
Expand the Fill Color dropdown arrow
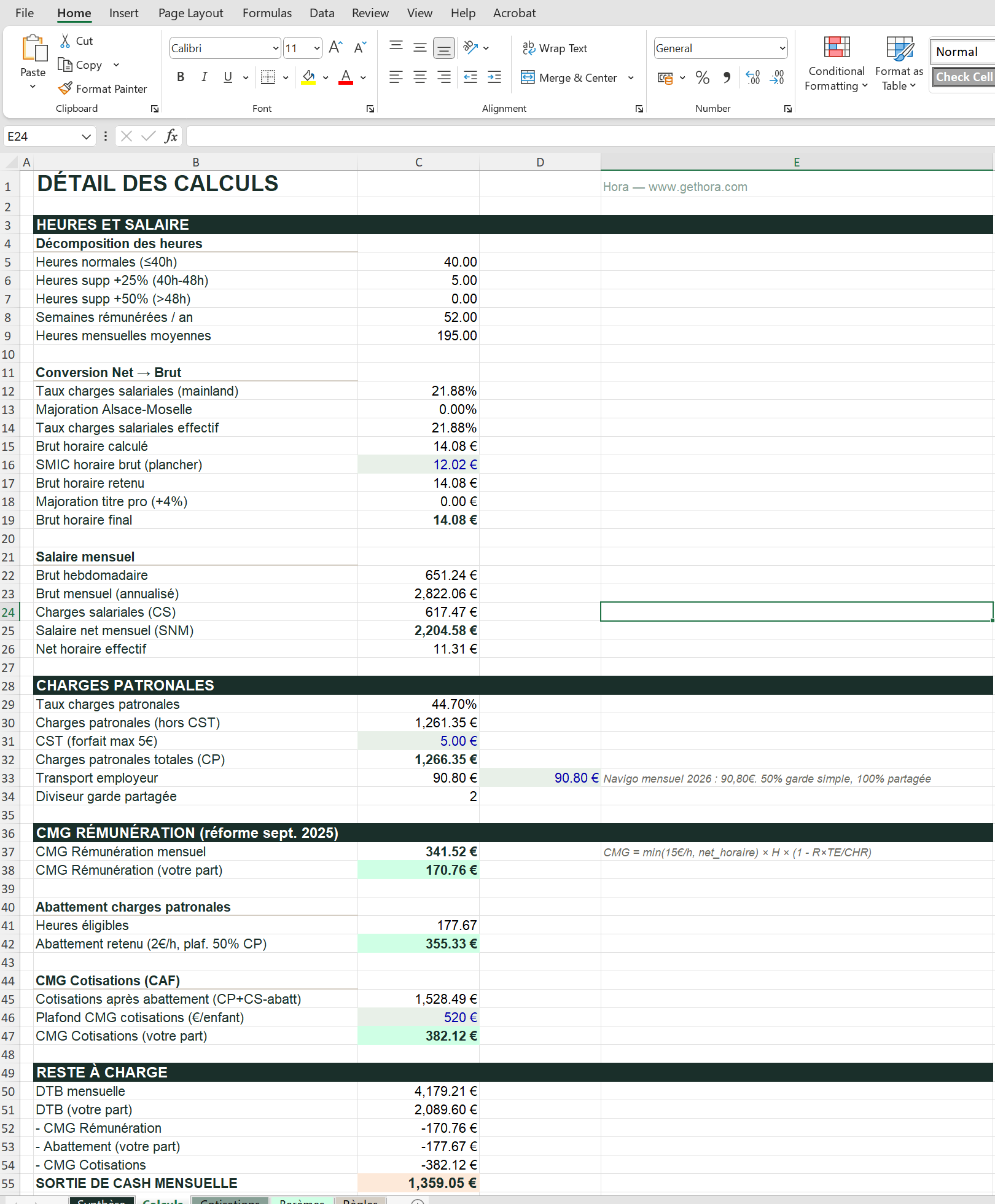(324, 77)
